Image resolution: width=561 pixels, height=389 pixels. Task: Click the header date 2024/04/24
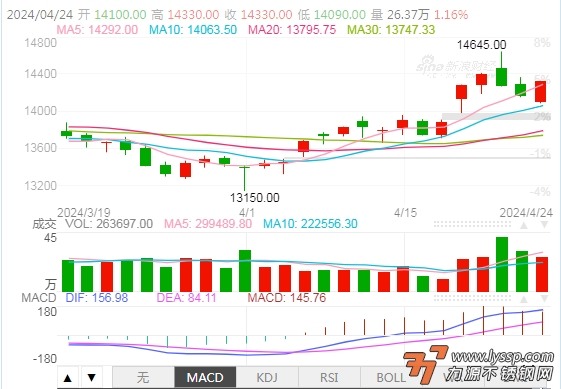coord(40,15)
